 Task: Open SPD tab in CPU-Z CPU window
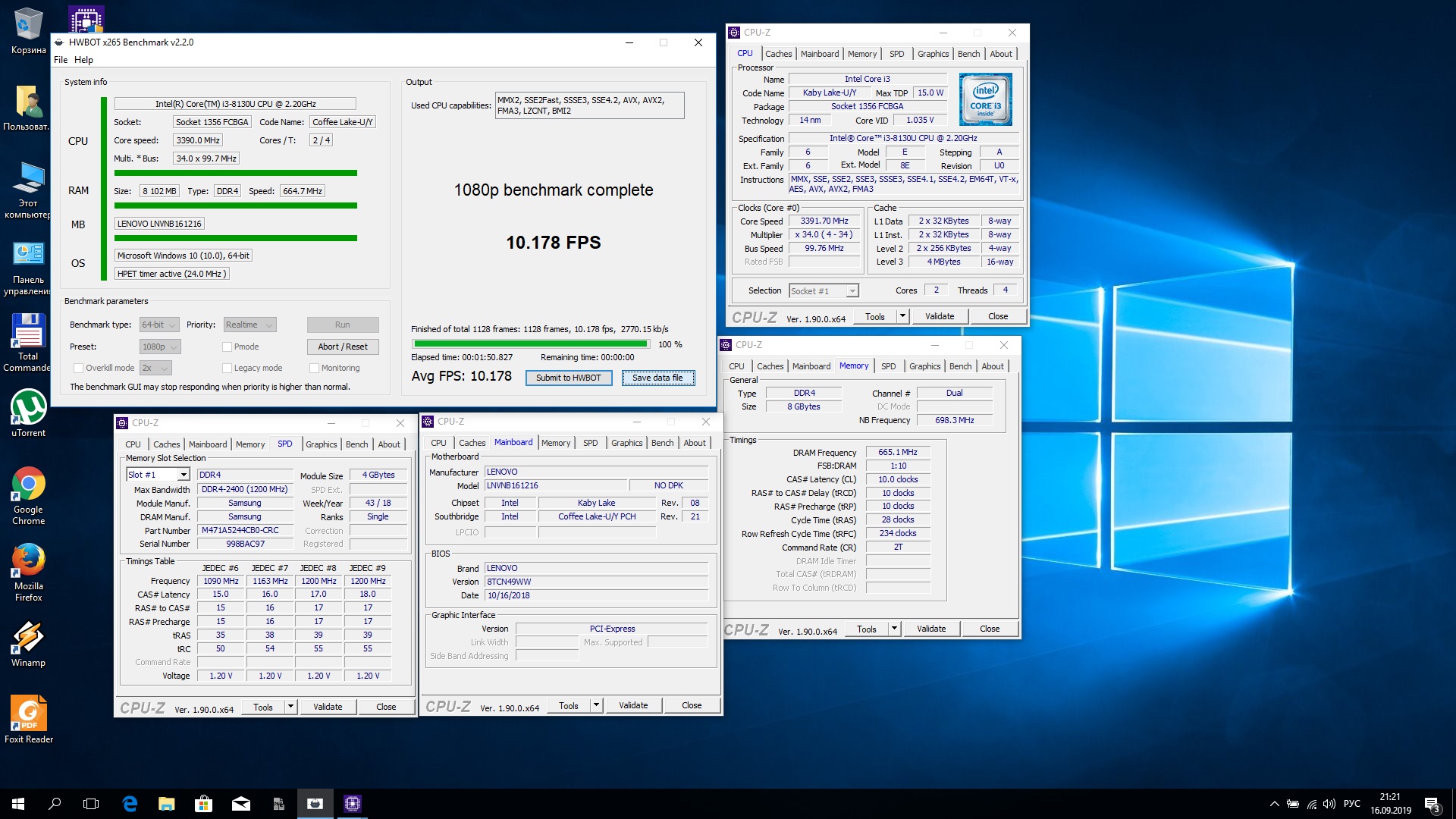[x=896, y=54]
